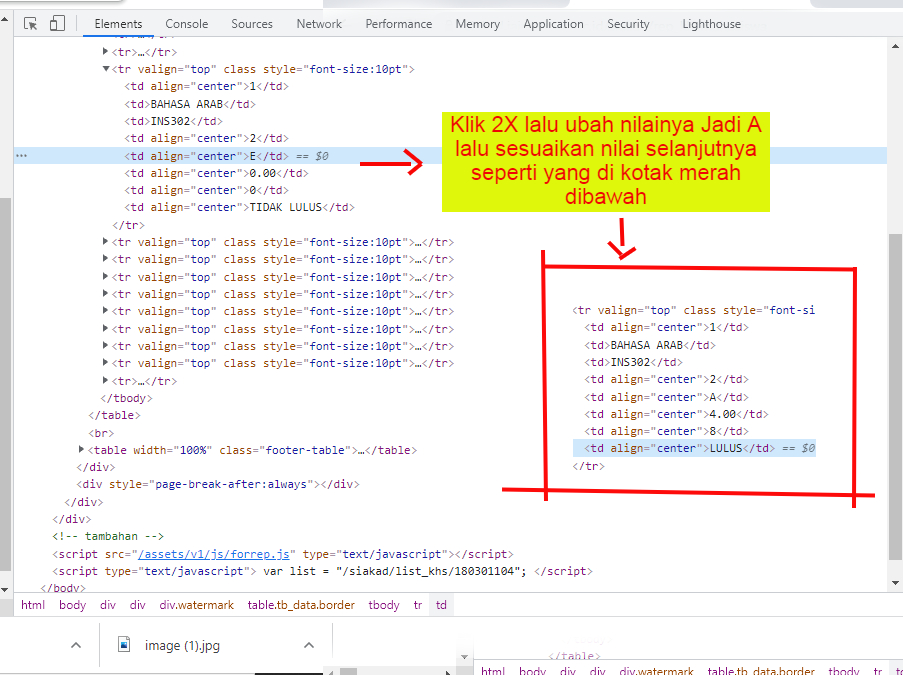Click the left page scrollbar up arrow

pyautogui.click(x=5, y=19)
